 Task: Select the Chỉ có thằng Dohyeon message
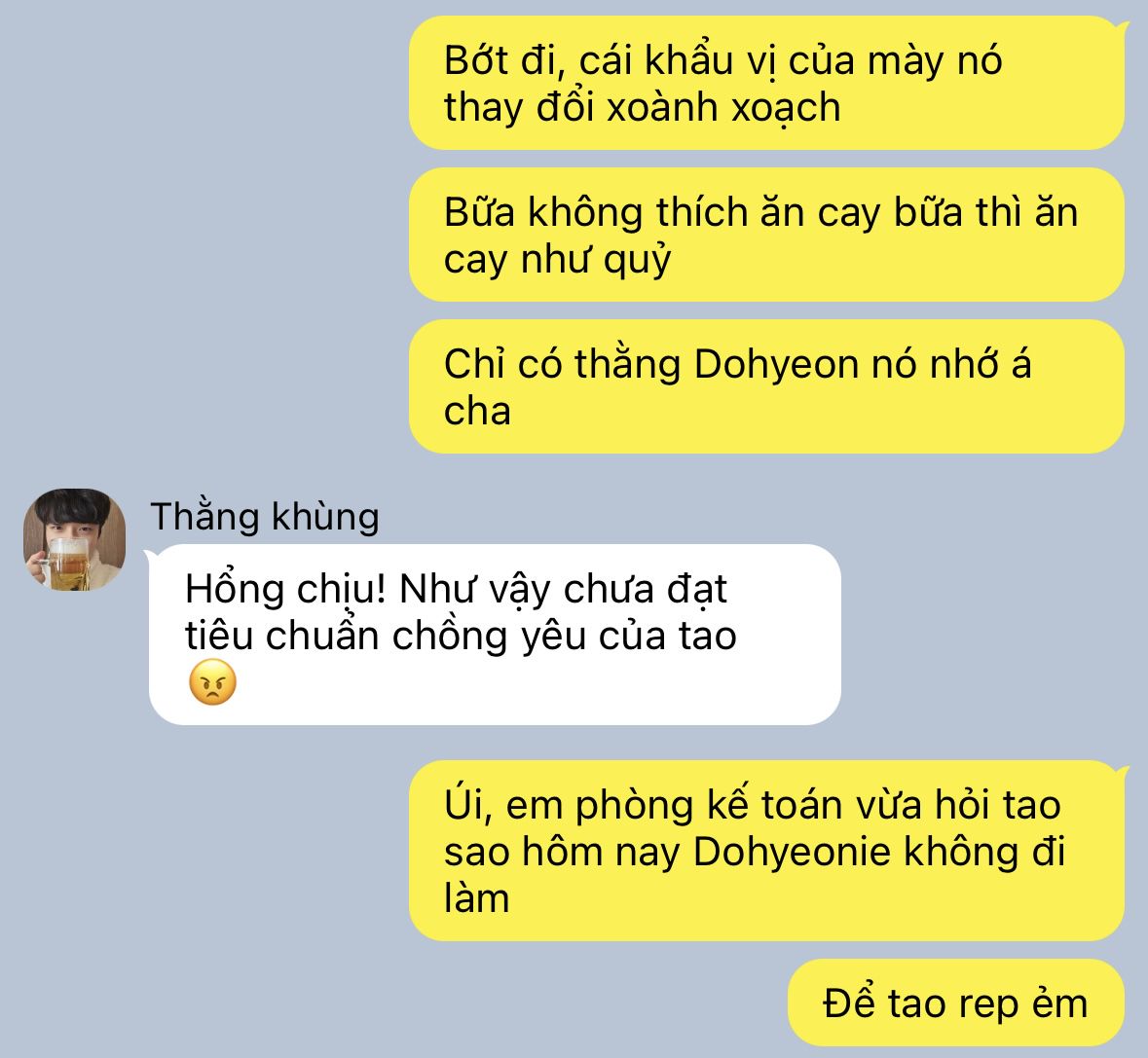pyautogui.click(x=766, y=386)
